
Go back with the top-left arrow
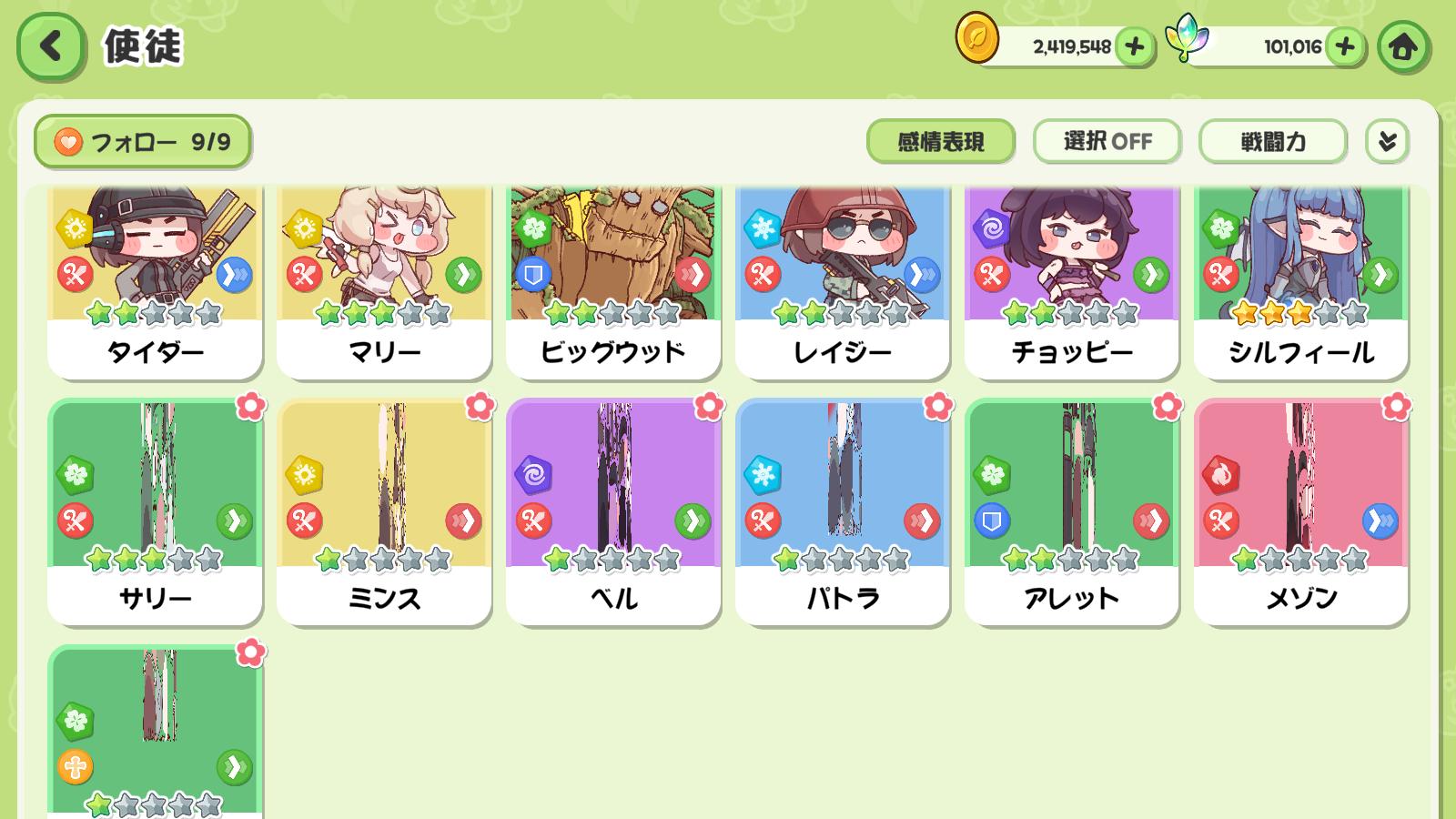click(51, 46)
